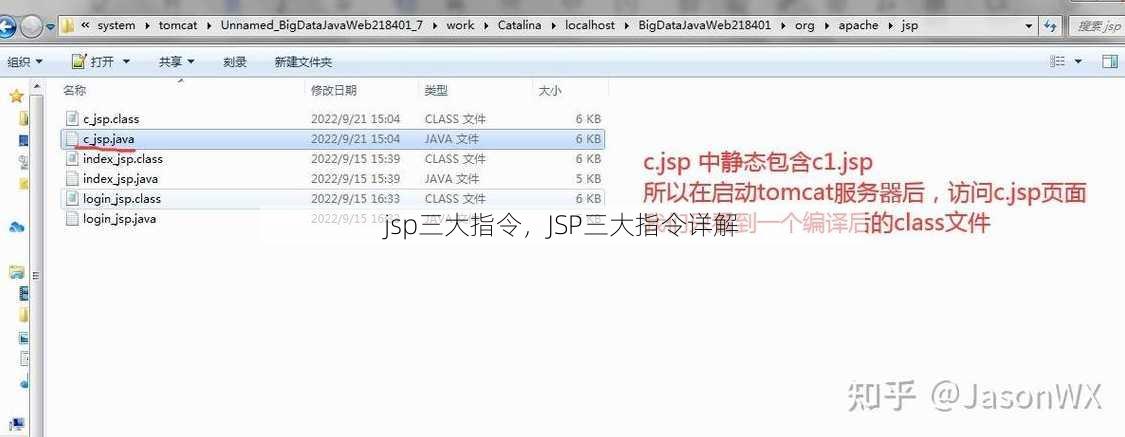Go to the Unnamed_BigDataJavaWeb218401_7 breadcrumb
The width and height of the screenshot is (1125, 437).
click(x=322, y=25)
